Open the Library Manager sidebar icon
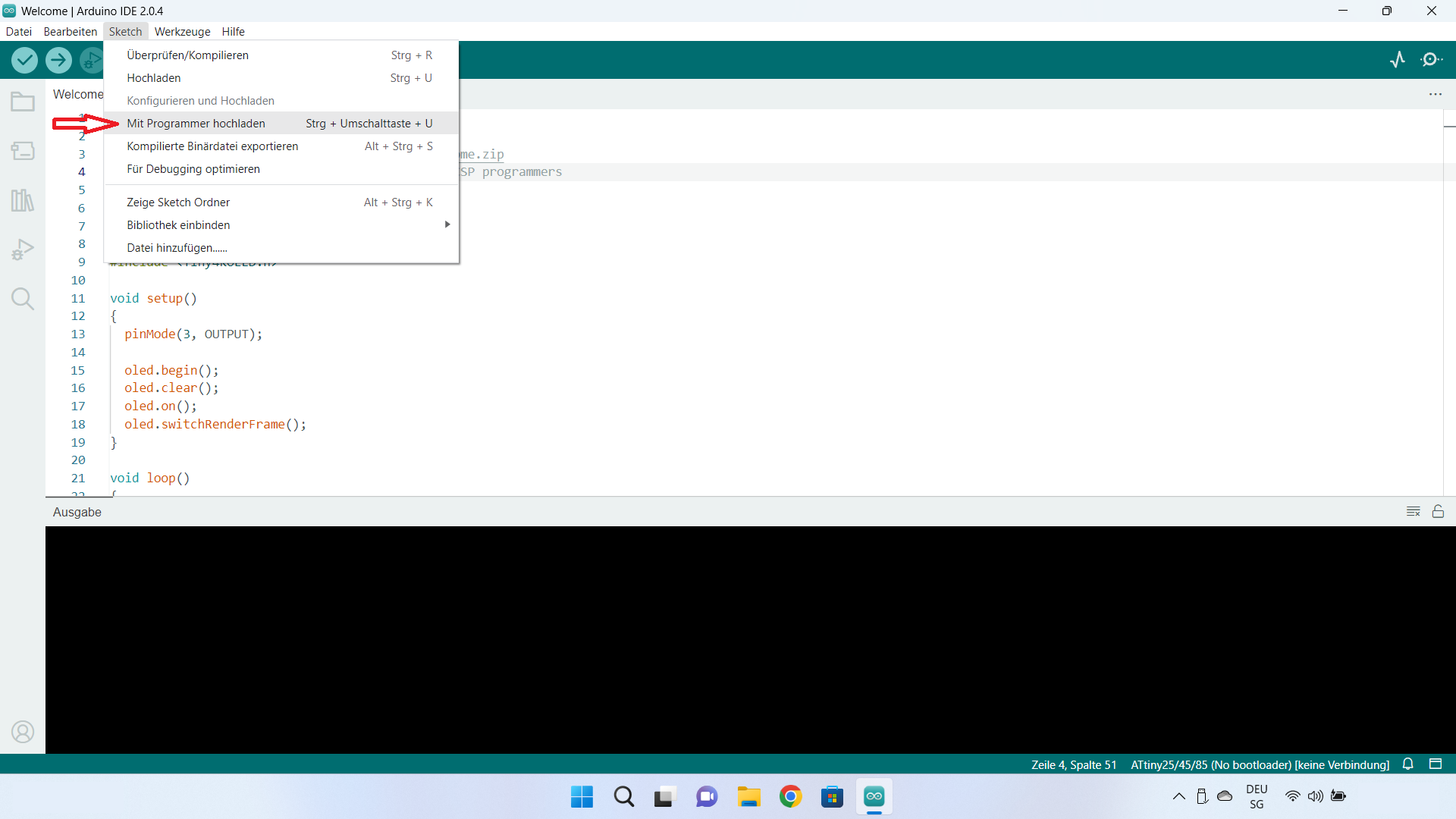The image size is (1456, 819). [x=23, y=200]
